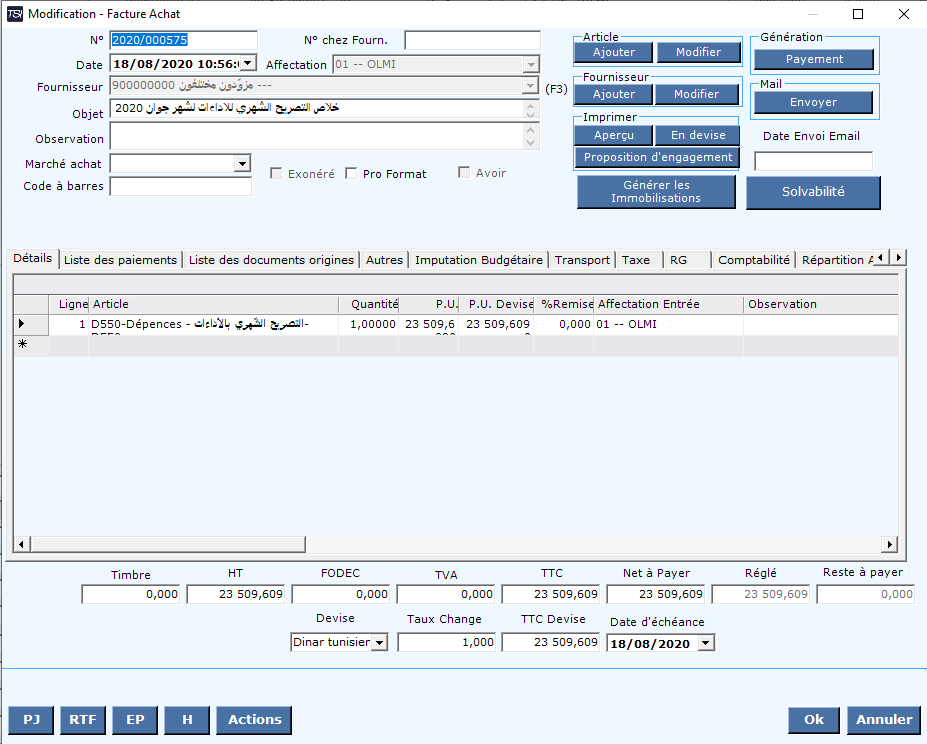Click the H history button
This screenshot has width=927, height=744.
point(187,720)
